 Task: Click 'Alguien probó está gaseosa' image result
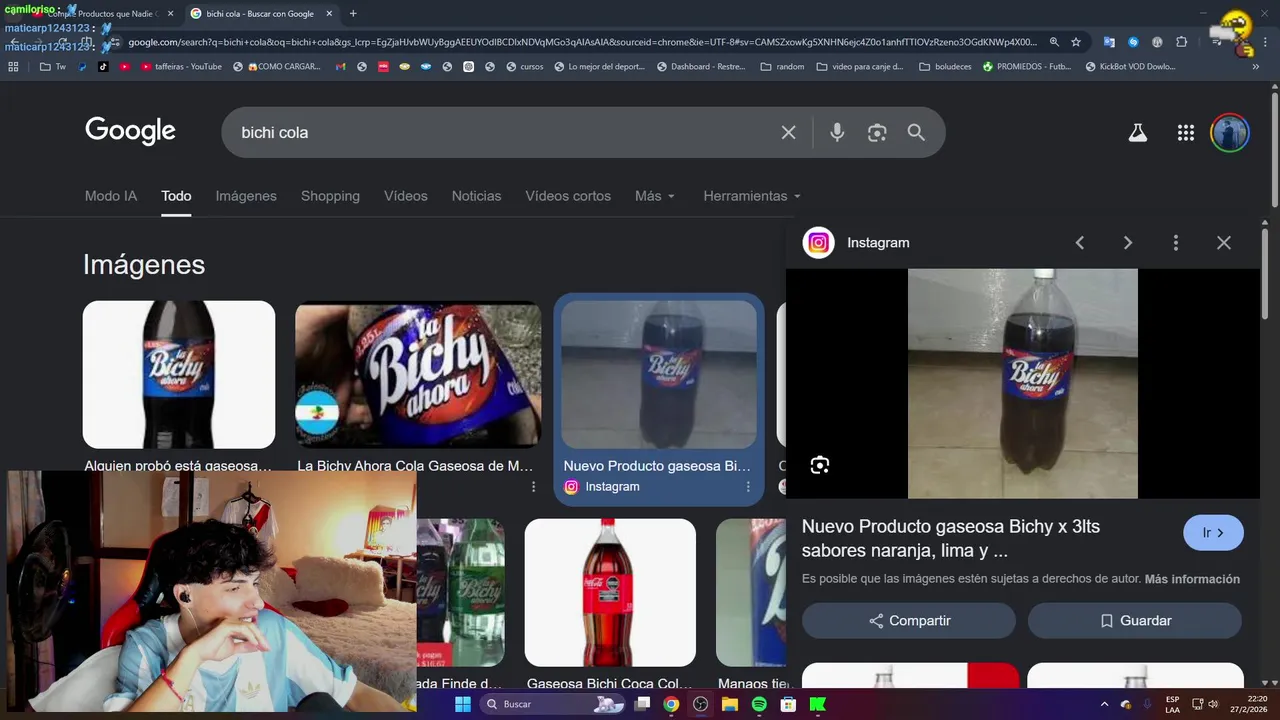179,375
